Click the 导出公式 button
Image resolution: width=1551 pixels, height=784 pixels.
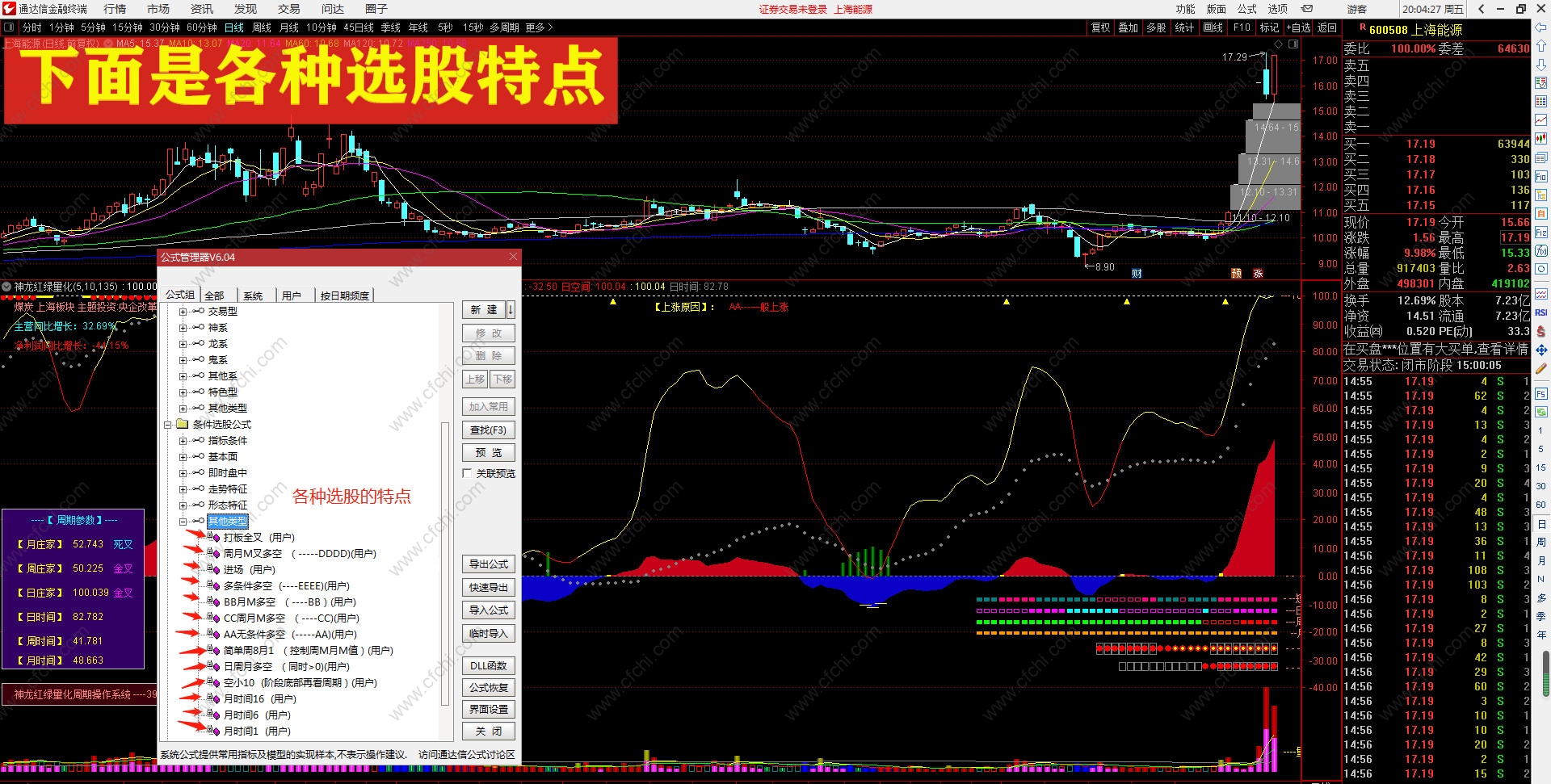(488, 564)
